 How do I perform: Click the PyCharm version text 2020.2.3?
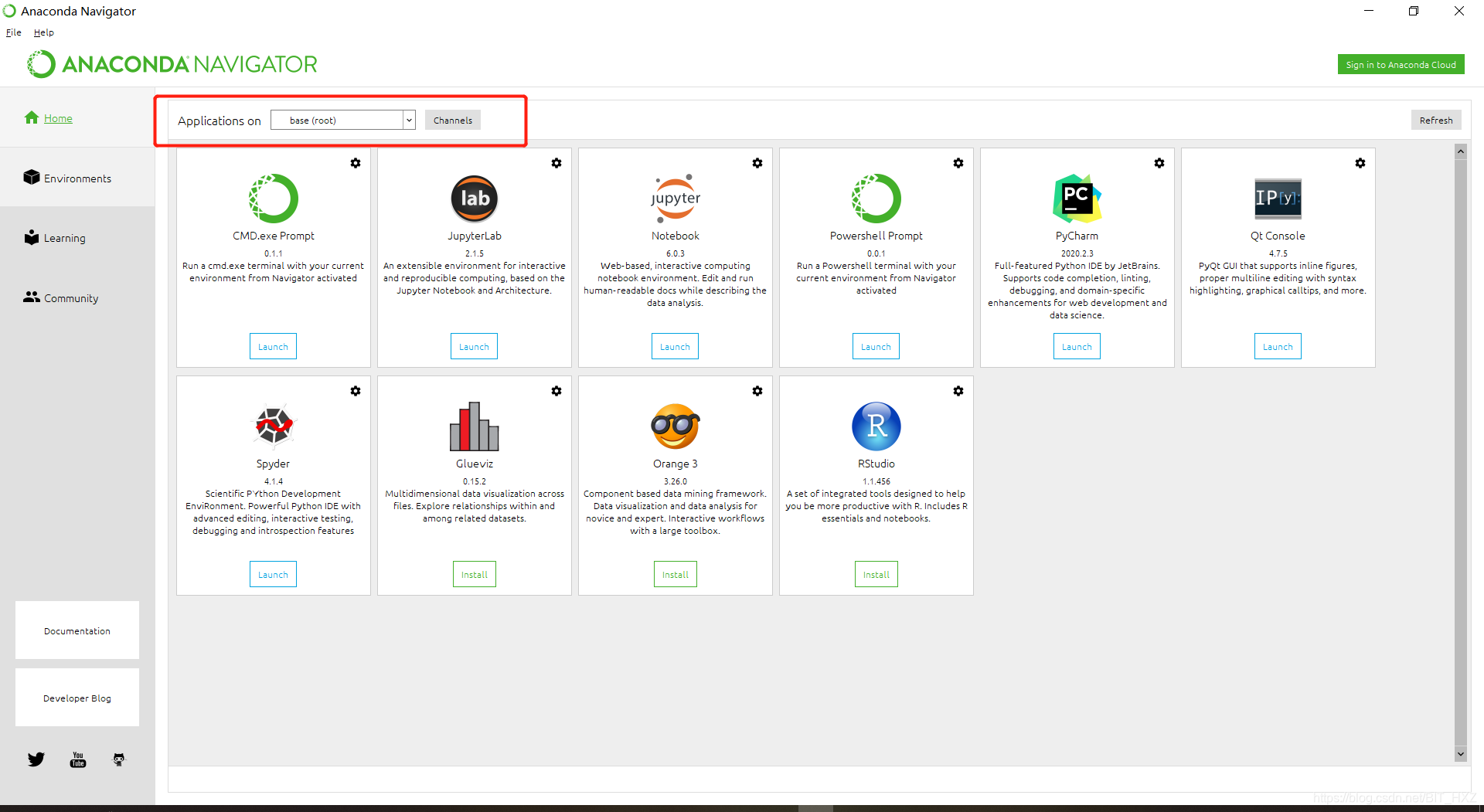[x=1077, y=253]
